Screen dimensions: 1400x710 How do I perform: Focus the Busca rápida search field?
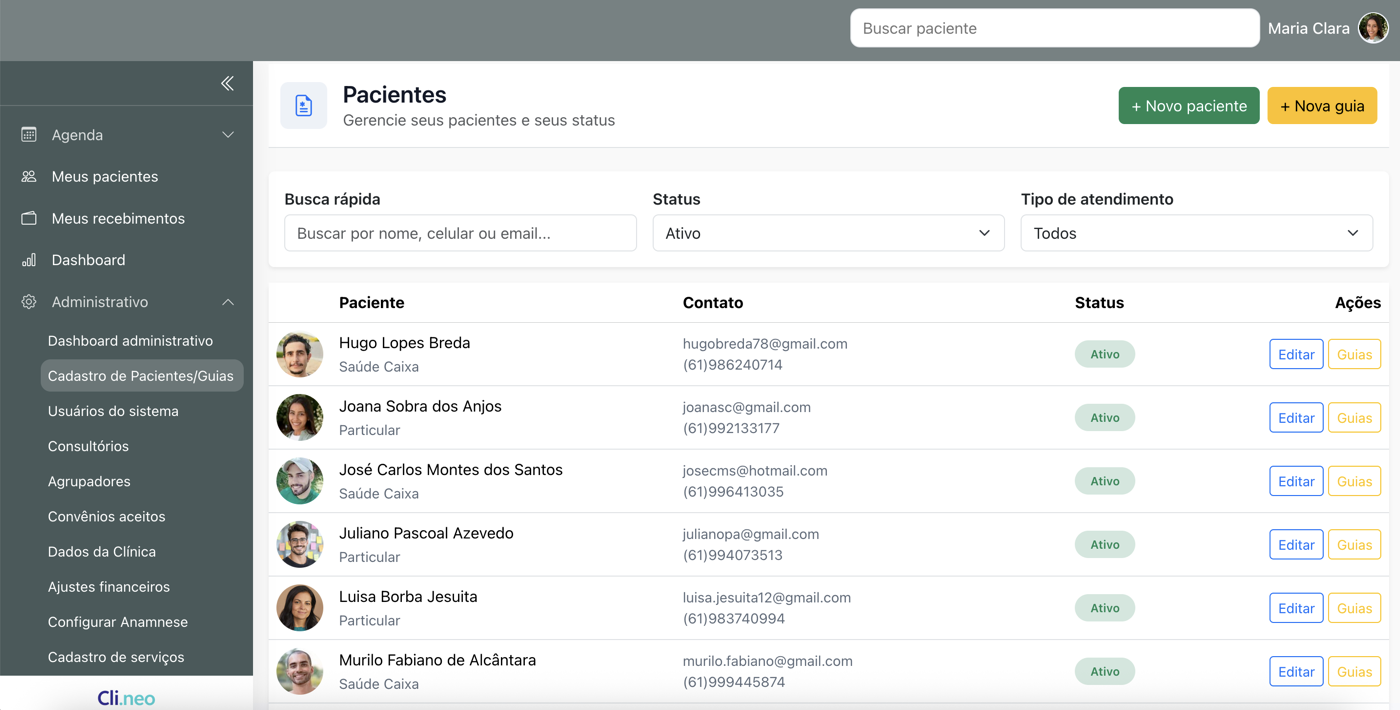(460, 233)
